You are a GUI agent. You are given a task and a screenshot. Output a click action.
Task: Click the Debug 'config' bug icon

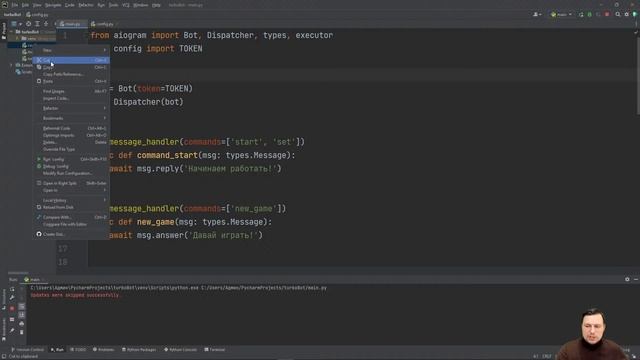point(39,167)
